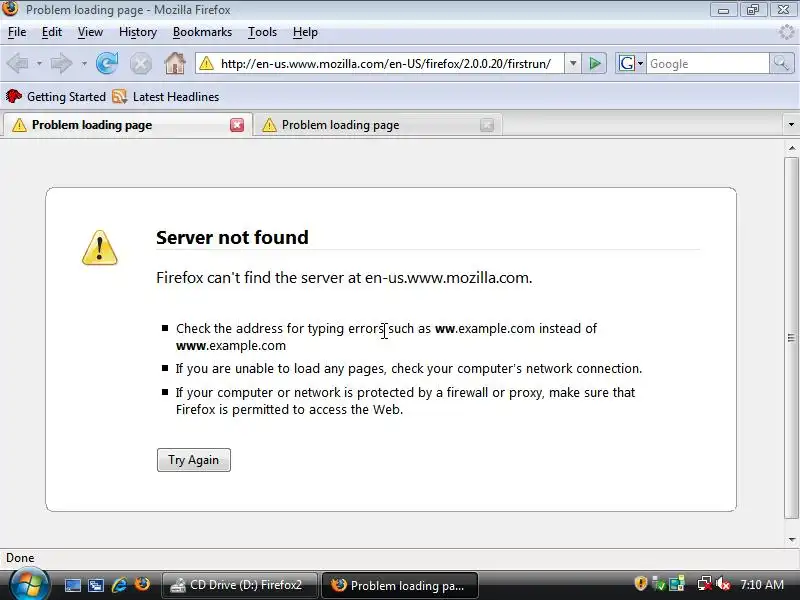Switch to the first Problem loading page tab
This screenshot has height=600, width=800.
127,125
